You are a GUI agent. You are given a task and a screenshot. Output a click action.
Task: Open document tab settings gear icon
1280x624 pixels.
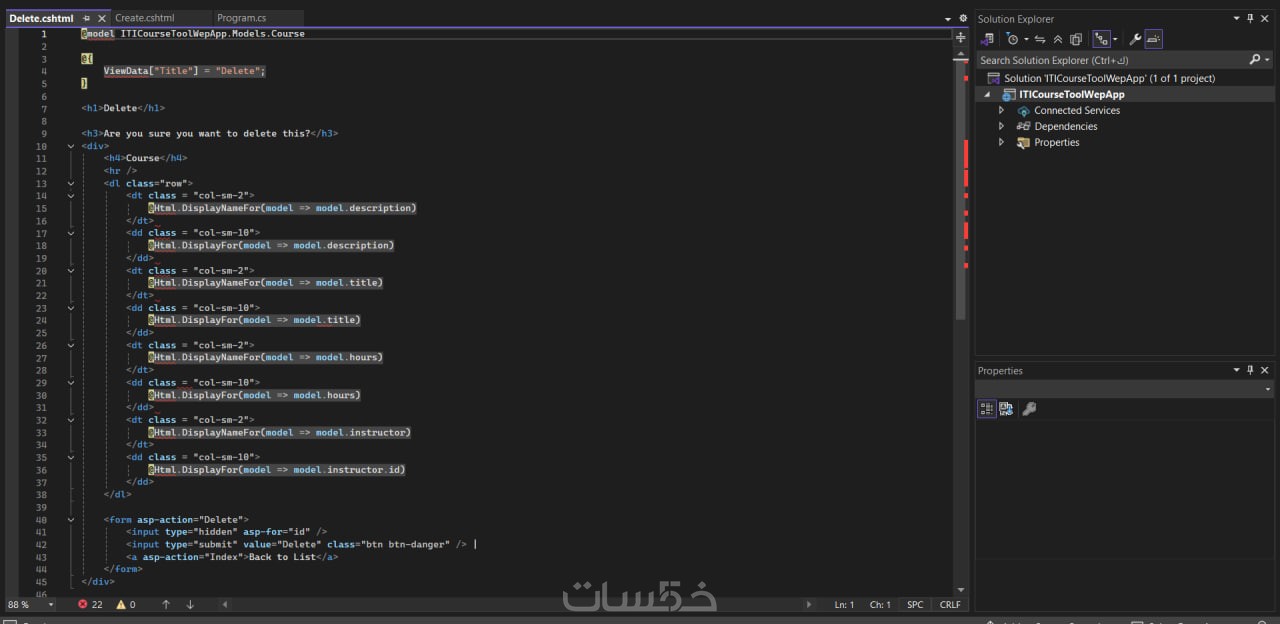tap(962, 18)
